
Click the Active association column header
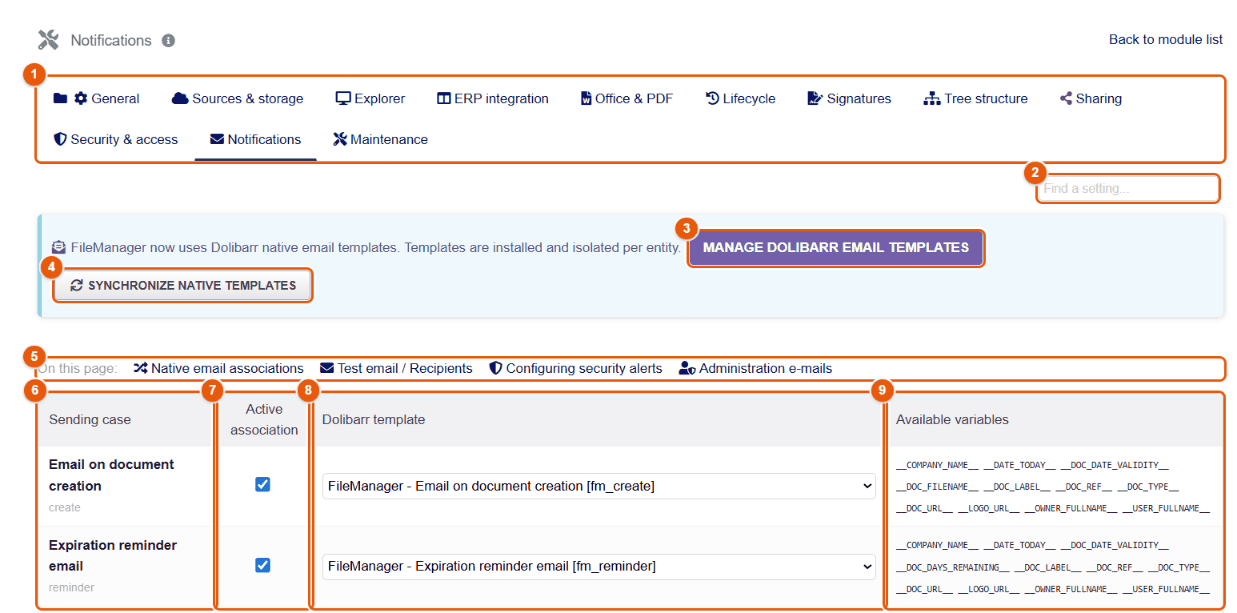click(264, 420)
